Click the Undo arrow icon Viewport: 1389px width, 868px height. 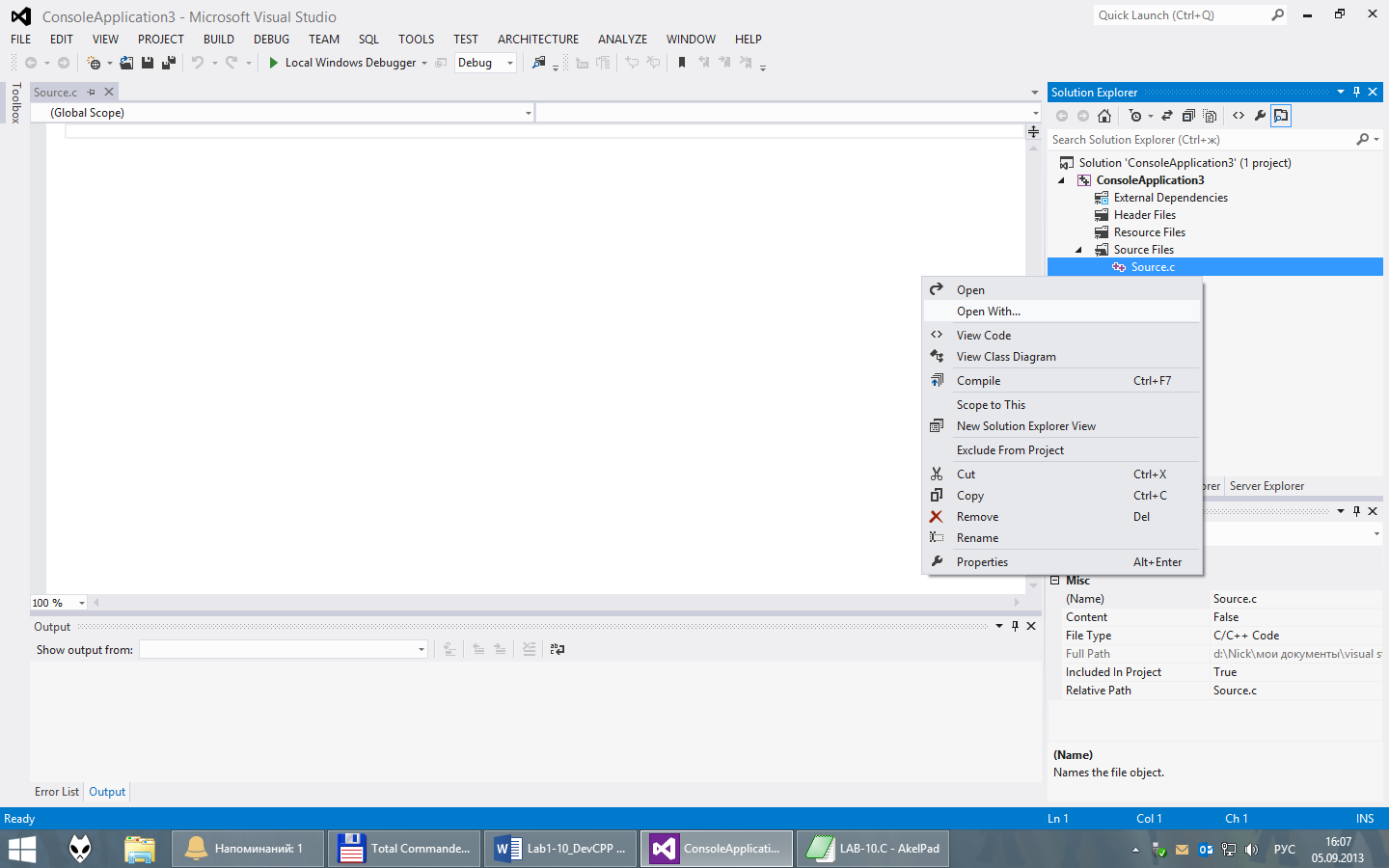click(x=198, y=63)
